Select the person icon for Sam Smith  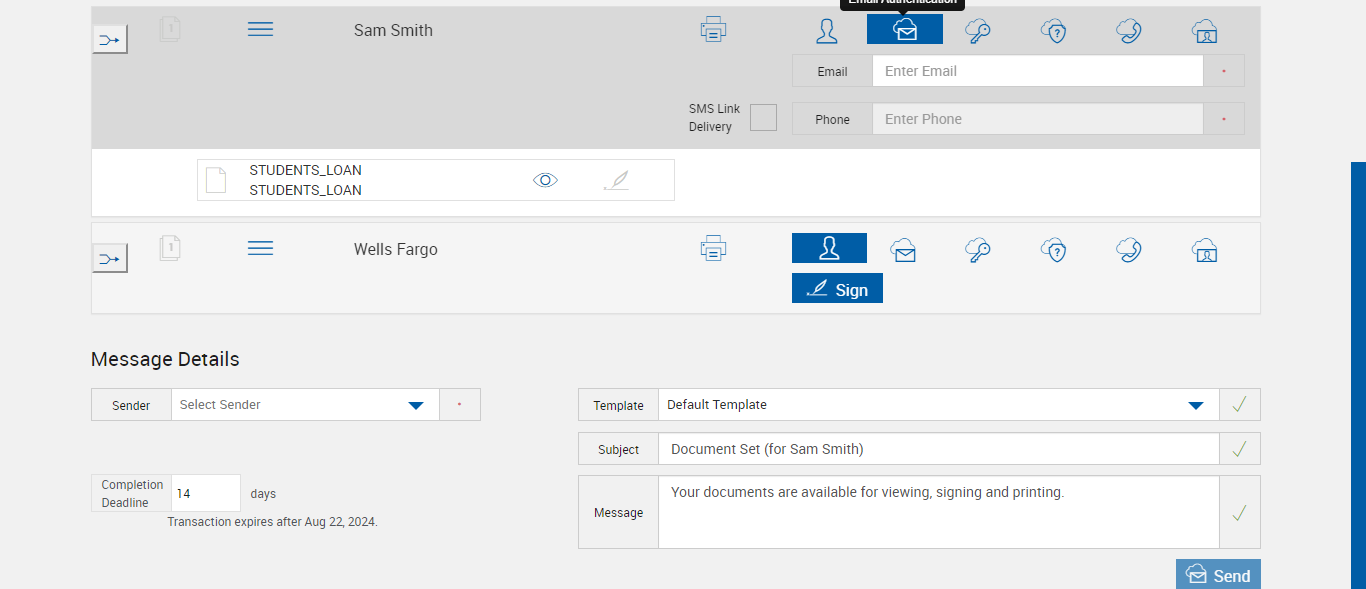[x=827, y=31]
